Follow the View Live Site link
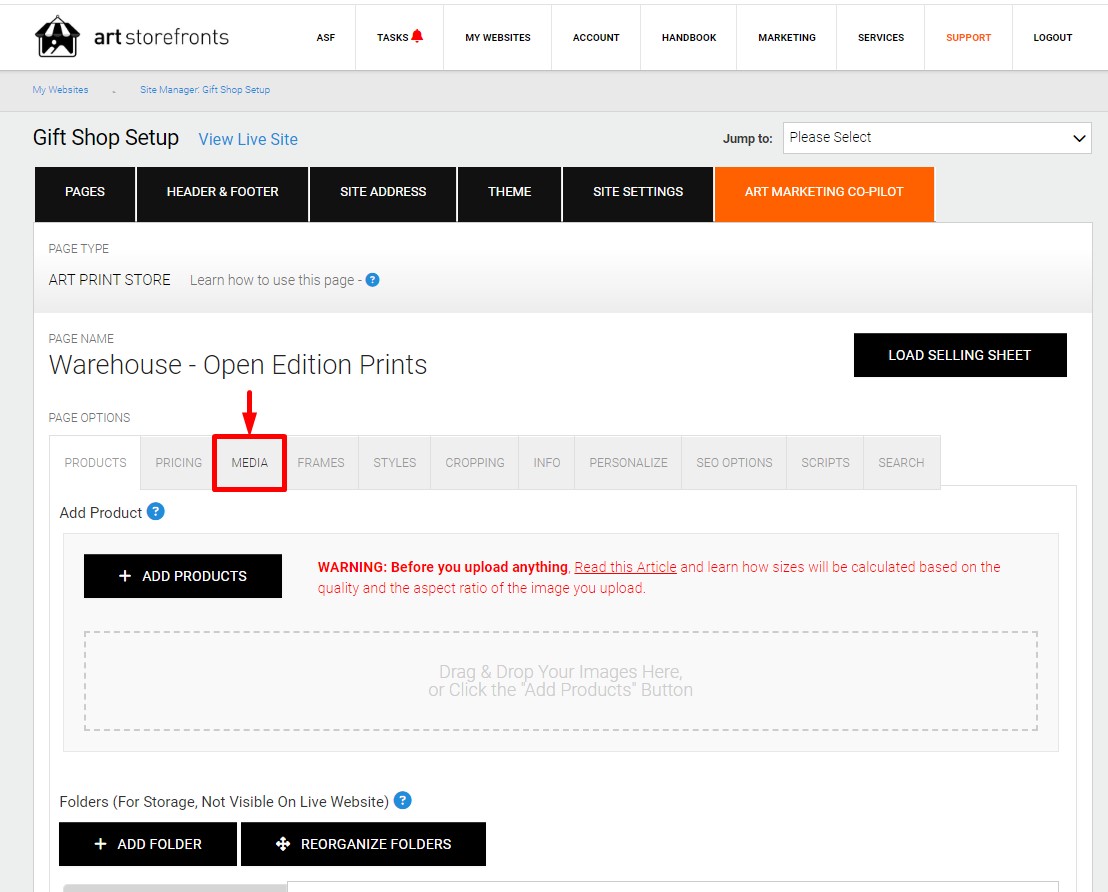1108x892 pixels. pos(248,139)
